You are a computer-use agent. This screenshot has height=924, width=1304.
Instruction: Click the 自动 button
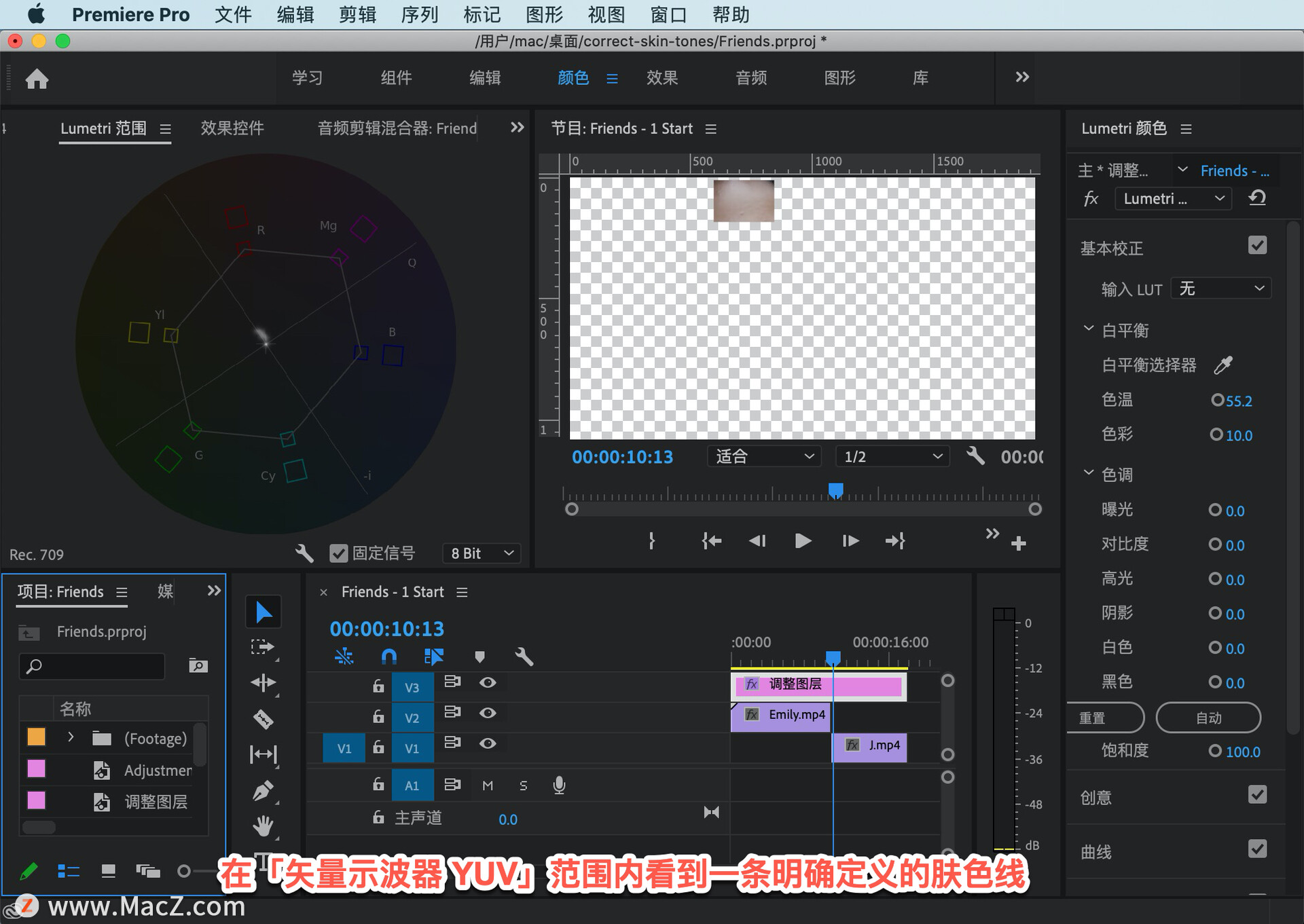point(1208,718)
